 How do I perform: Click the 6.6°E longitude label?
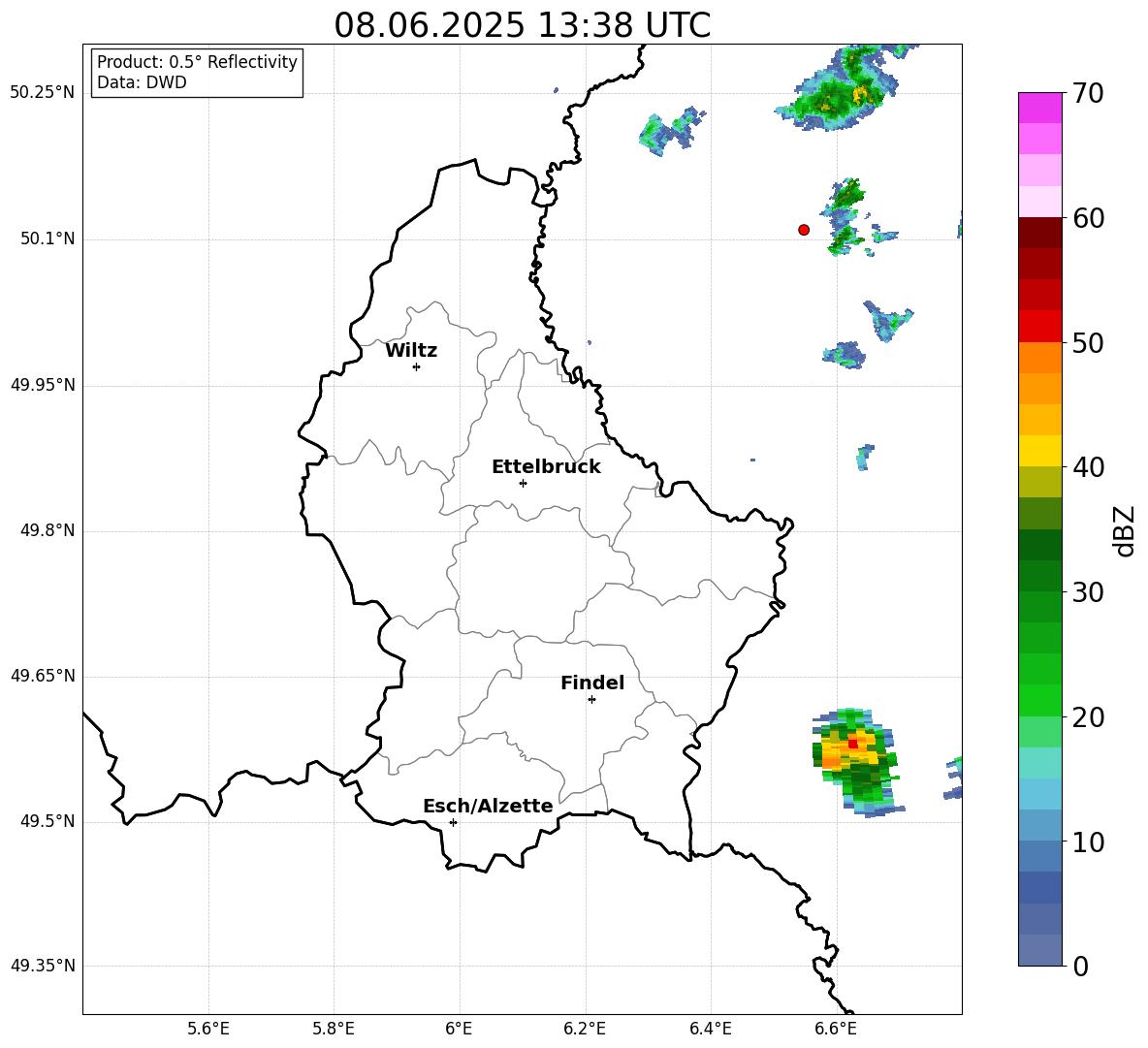pos(836,1029)
